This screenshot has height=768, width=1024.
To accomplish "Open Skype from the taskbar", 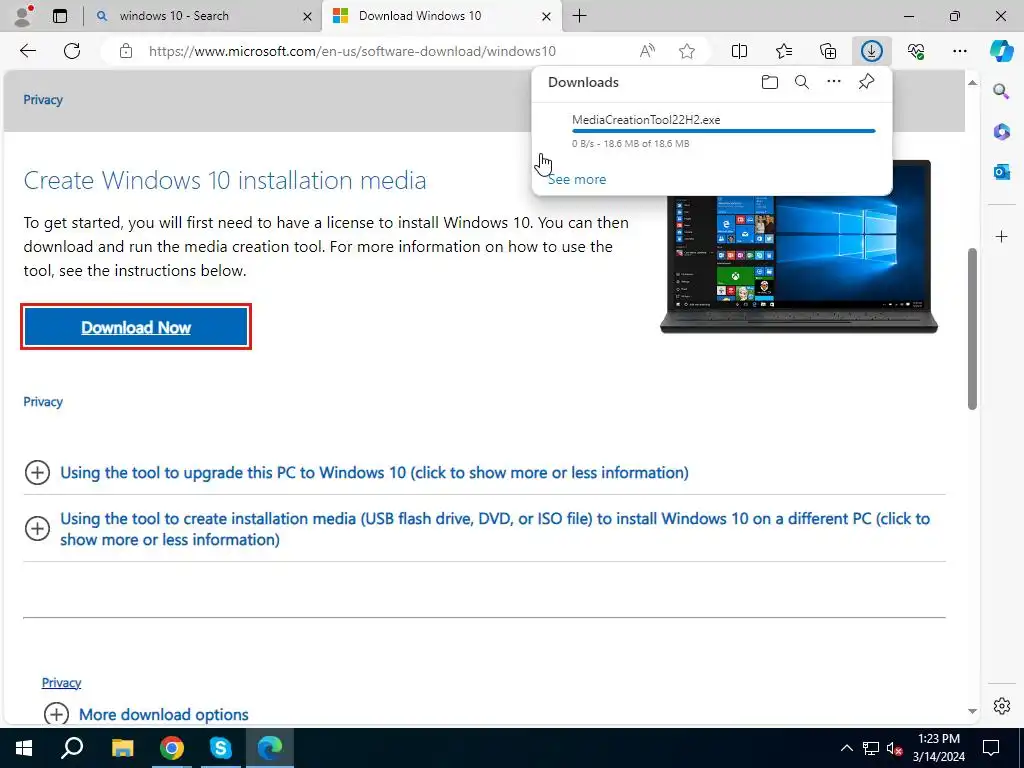I will point(220,748).
